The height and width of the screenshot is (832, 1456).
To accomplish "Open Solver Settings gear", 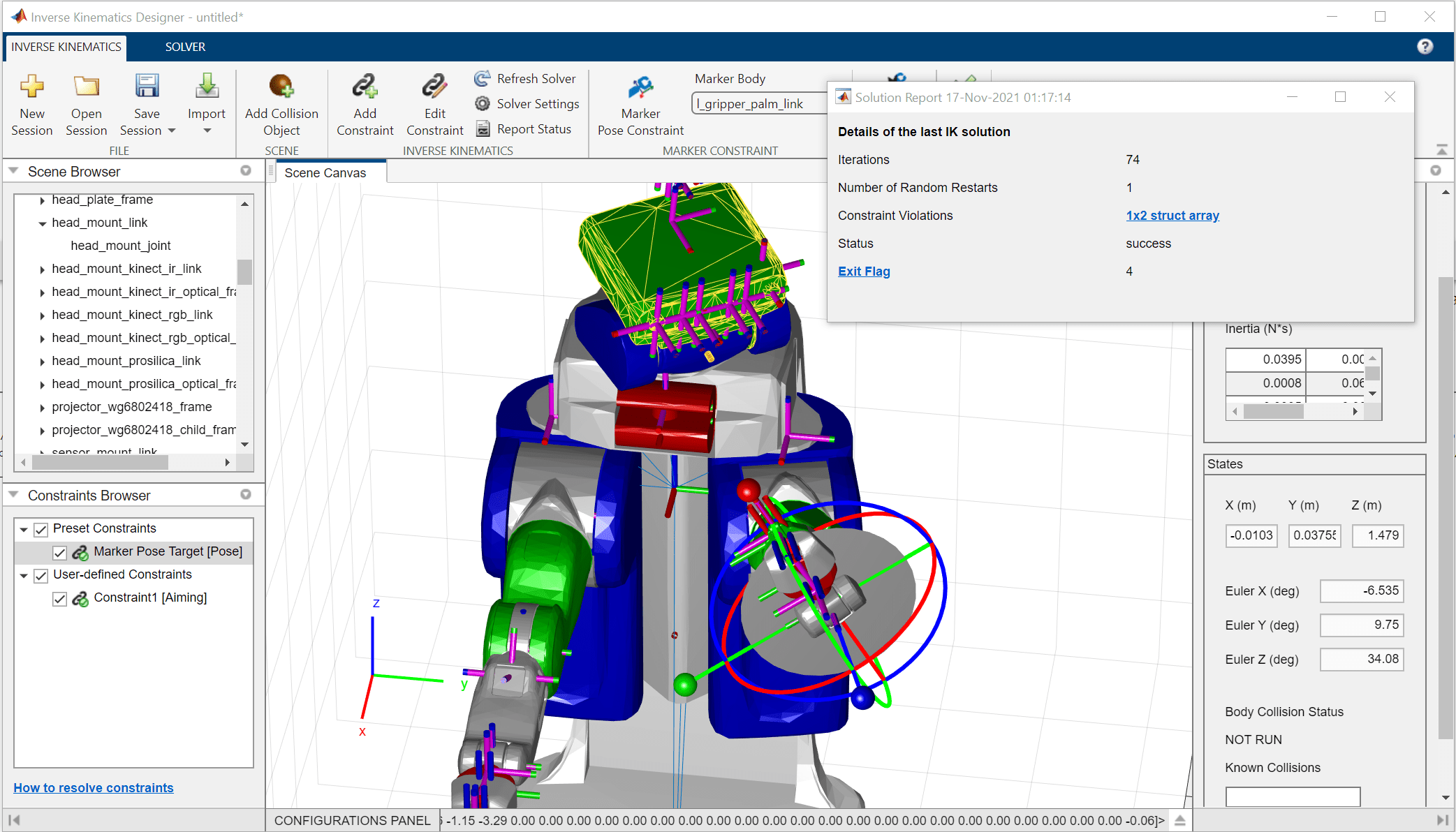I will [x=483, y=104].
